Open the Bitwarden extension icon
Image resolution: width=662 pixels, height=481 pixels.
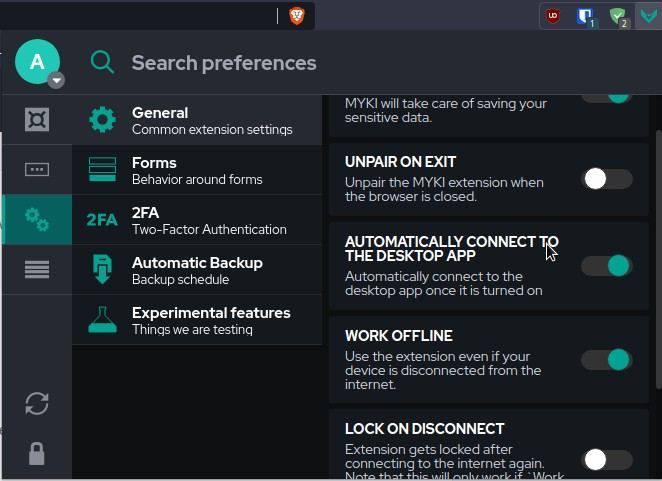(585, 16)
